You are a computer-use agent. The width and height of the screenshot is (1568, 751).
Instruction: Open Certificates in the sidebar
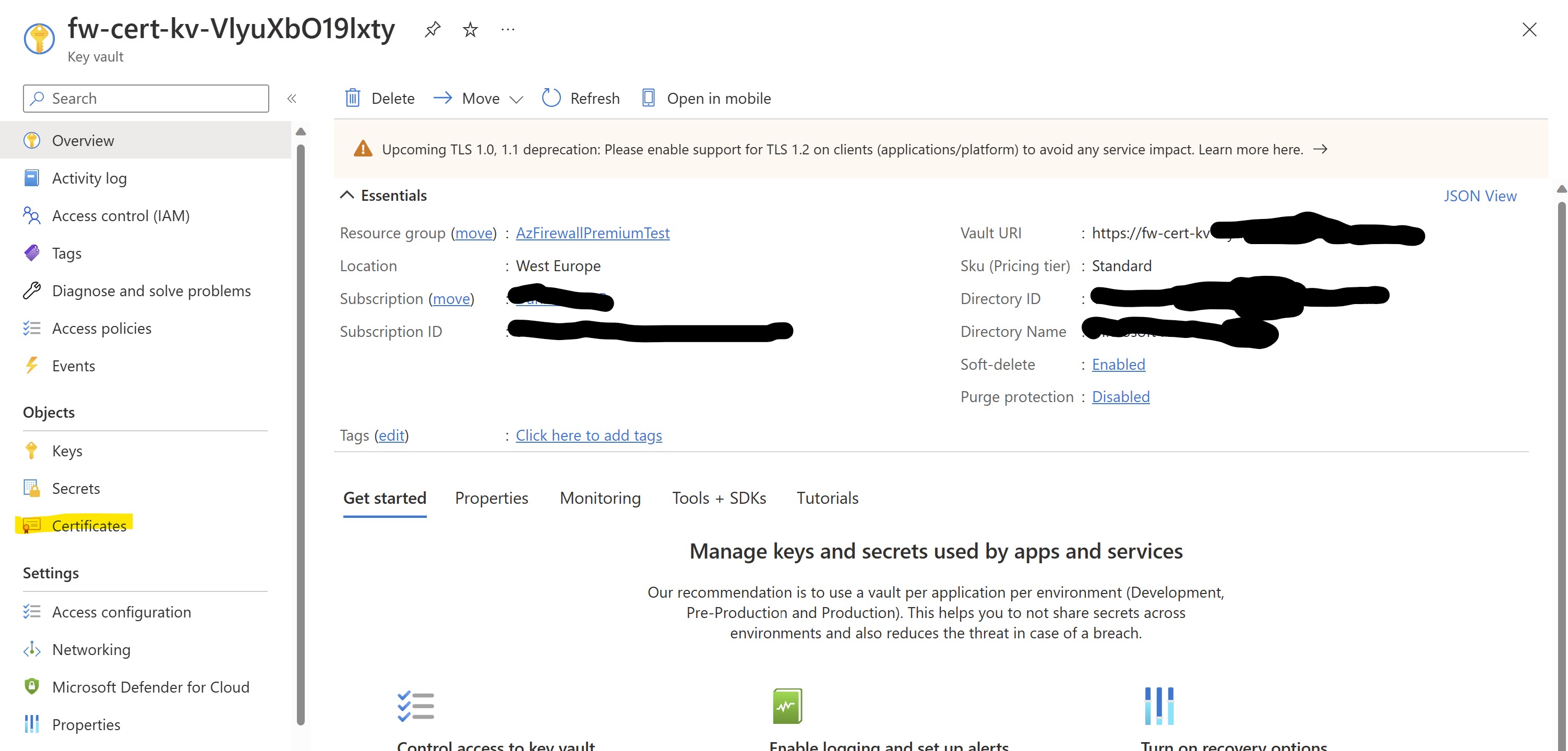pos(89,526)
